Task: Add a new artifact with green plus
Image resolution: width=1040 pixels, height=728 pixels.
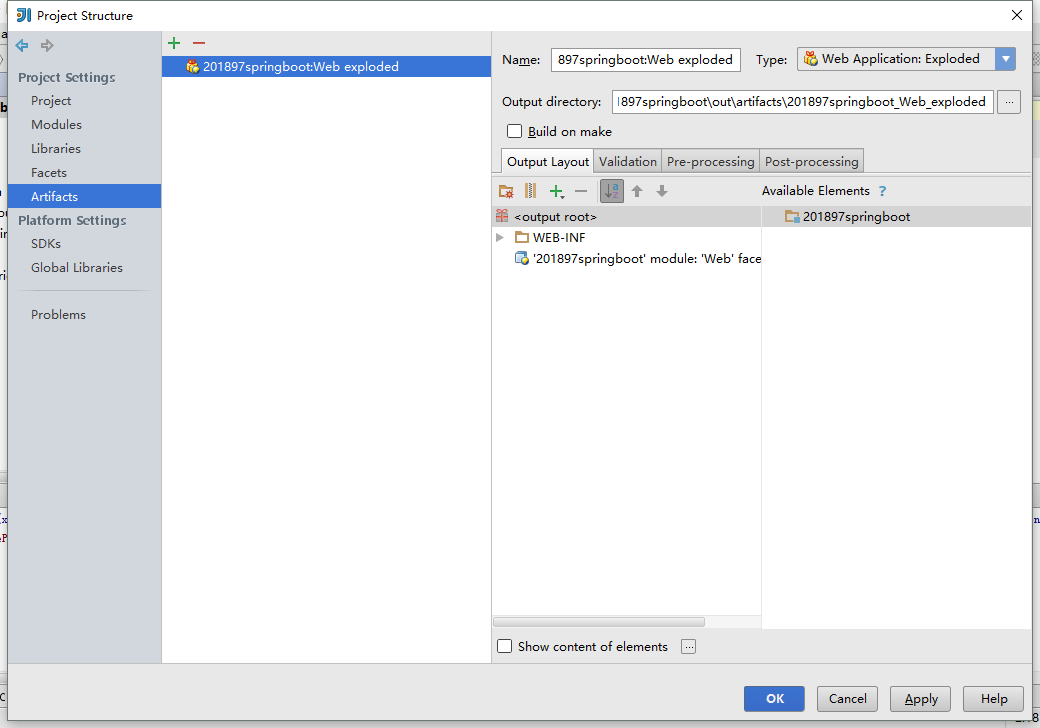Action: pos(174,43)
